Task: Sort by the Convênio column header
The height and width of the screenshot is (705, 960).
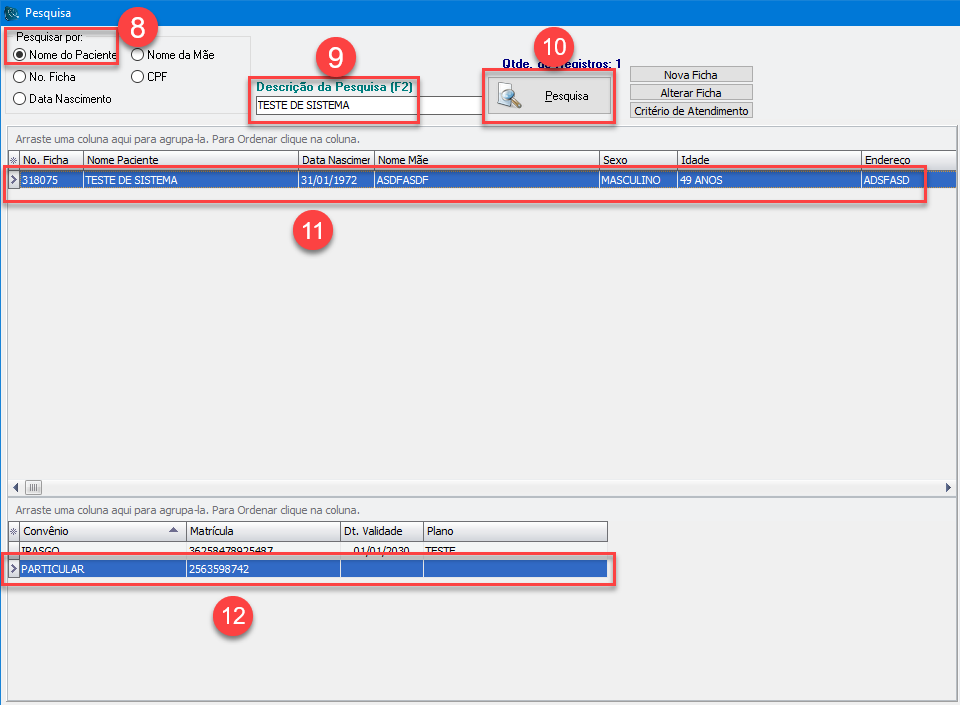Action: [x=95, y=531]
